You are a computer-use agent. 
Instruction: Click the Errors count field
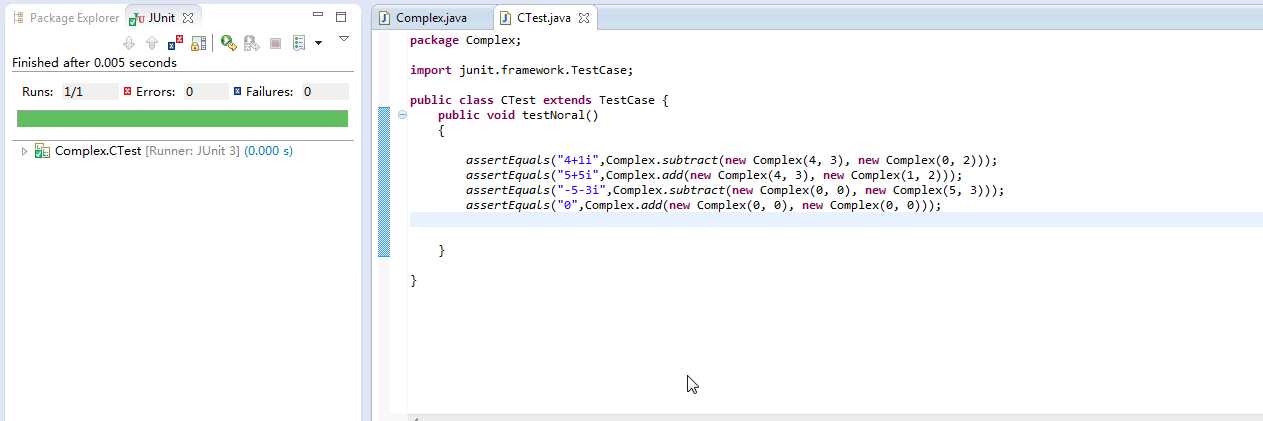(205, 91)
